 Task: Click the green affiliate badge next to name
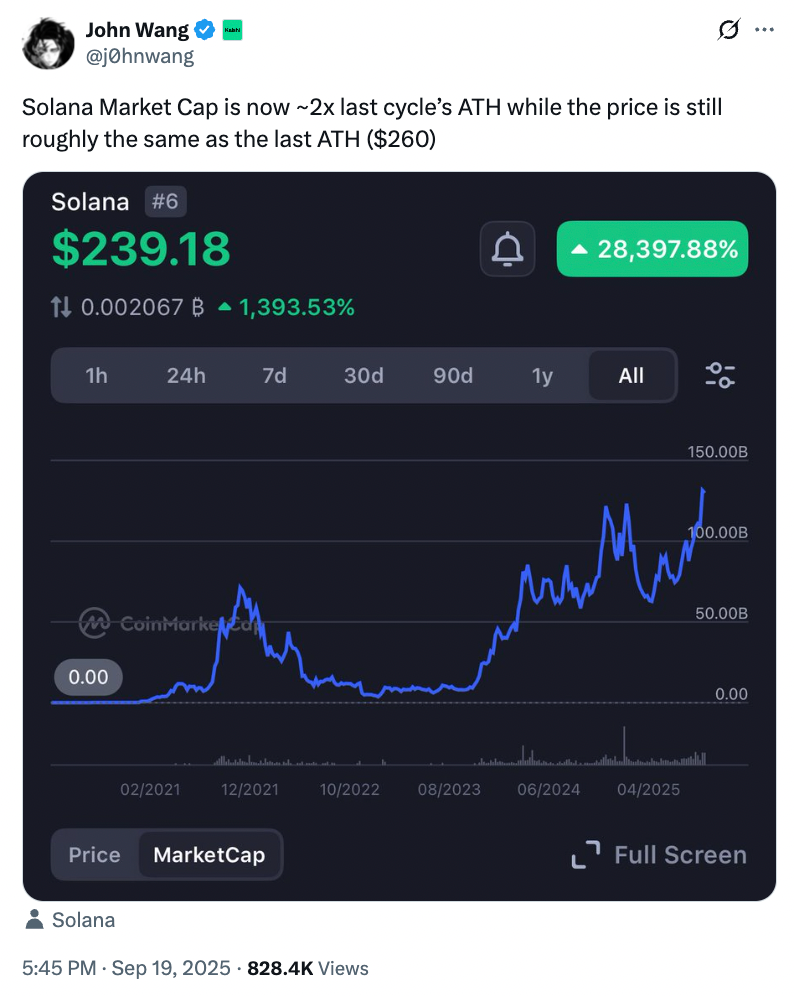pyautogui.click(x=232, y=30)
